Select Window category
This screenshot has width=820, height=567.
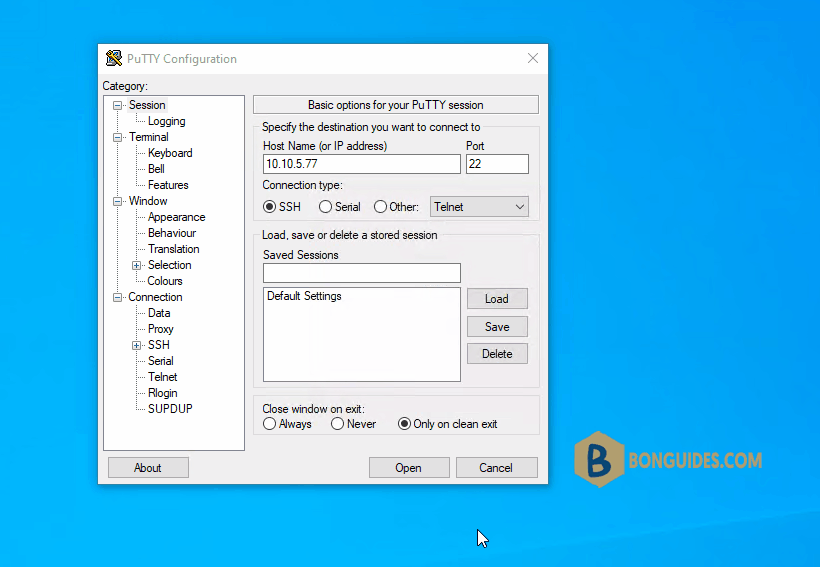(148, 201)
